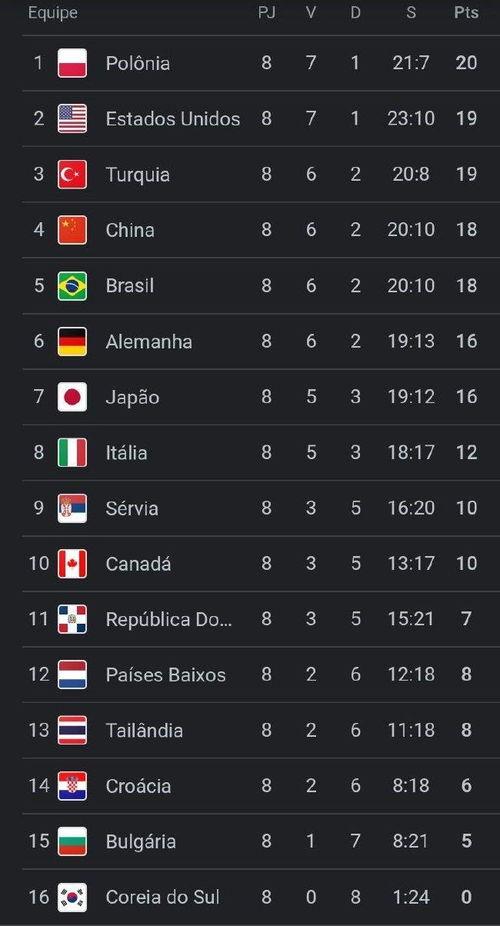The image size is (500, 926).
Task: Click the Equipe column header
Action: click(x=53, y=12)
